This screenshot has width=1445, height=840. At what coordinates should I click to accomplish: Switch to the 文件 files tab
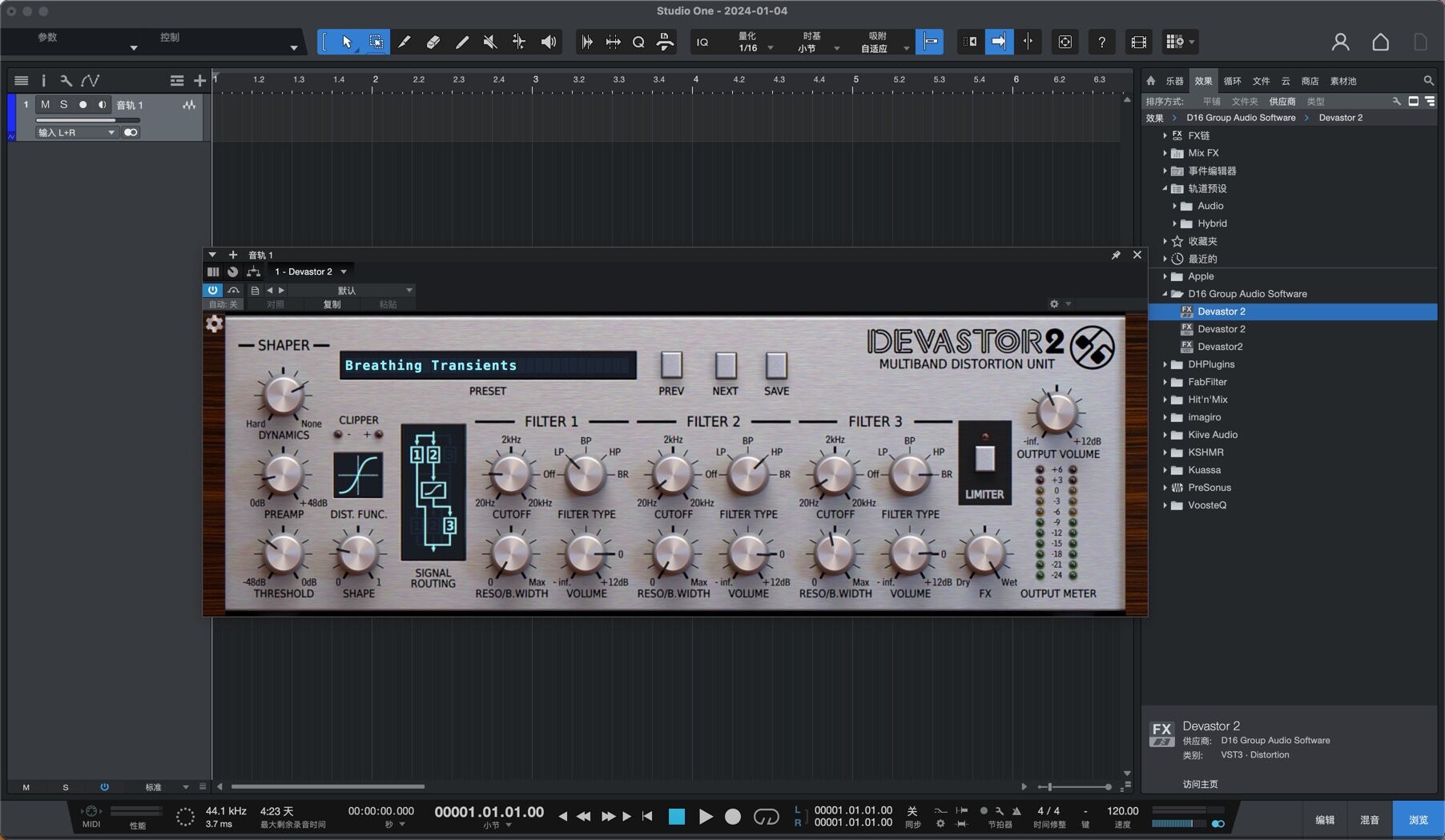[1261, 81]
